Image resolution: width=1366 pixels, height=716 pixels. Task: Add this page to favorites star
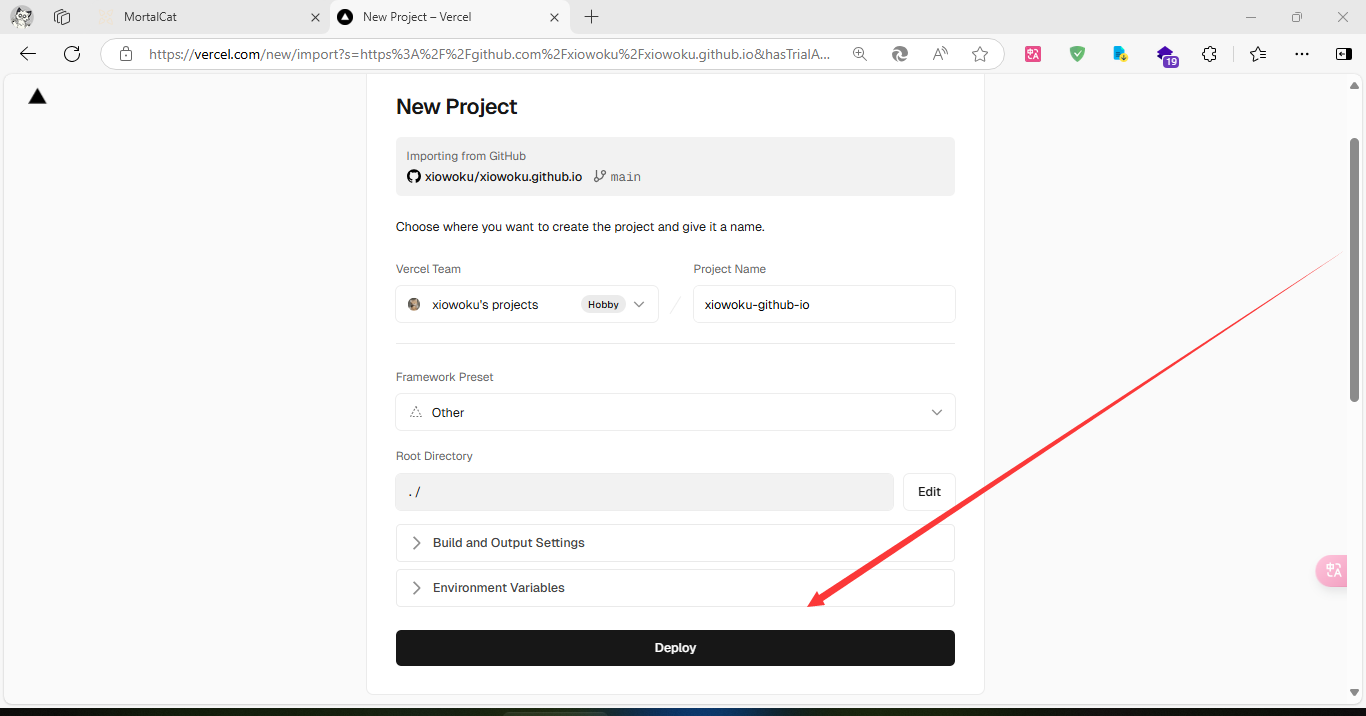tap(980, 54)
